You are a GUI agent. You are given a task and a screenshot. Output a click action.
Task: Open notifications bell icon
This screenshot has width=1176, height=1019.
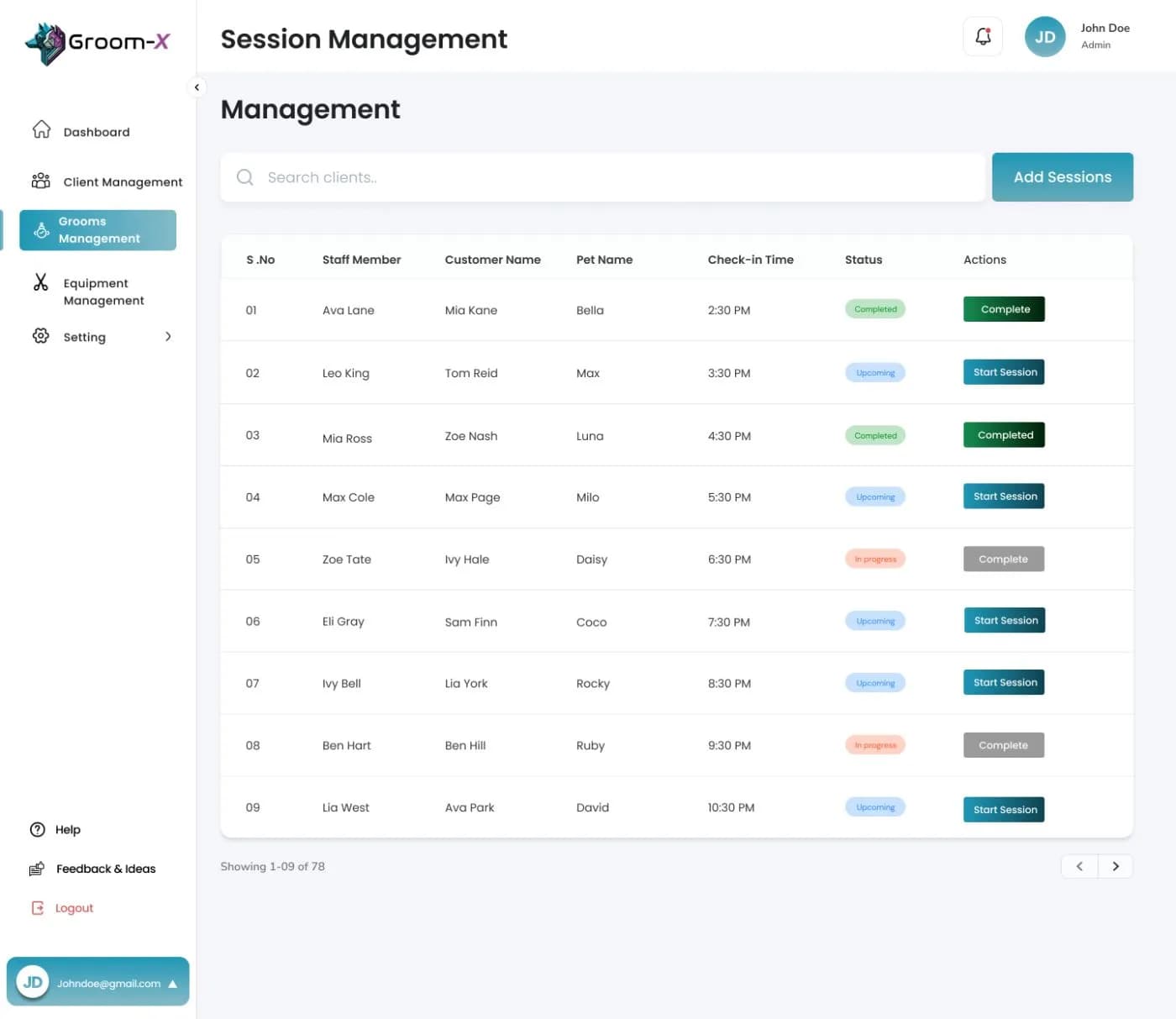[x=983, y=37]
